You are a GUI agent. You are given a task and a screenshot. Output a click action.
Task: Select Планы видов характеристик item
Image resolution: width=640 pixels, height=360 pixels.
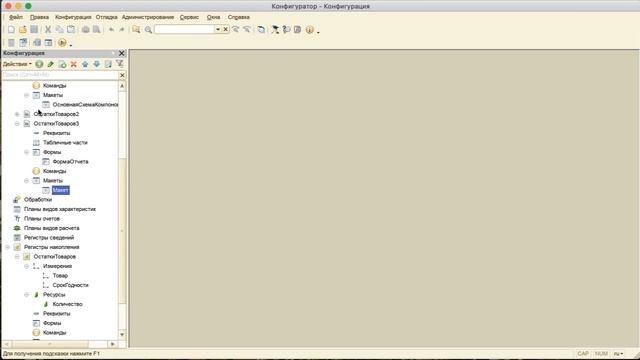[x=60, y=209]
